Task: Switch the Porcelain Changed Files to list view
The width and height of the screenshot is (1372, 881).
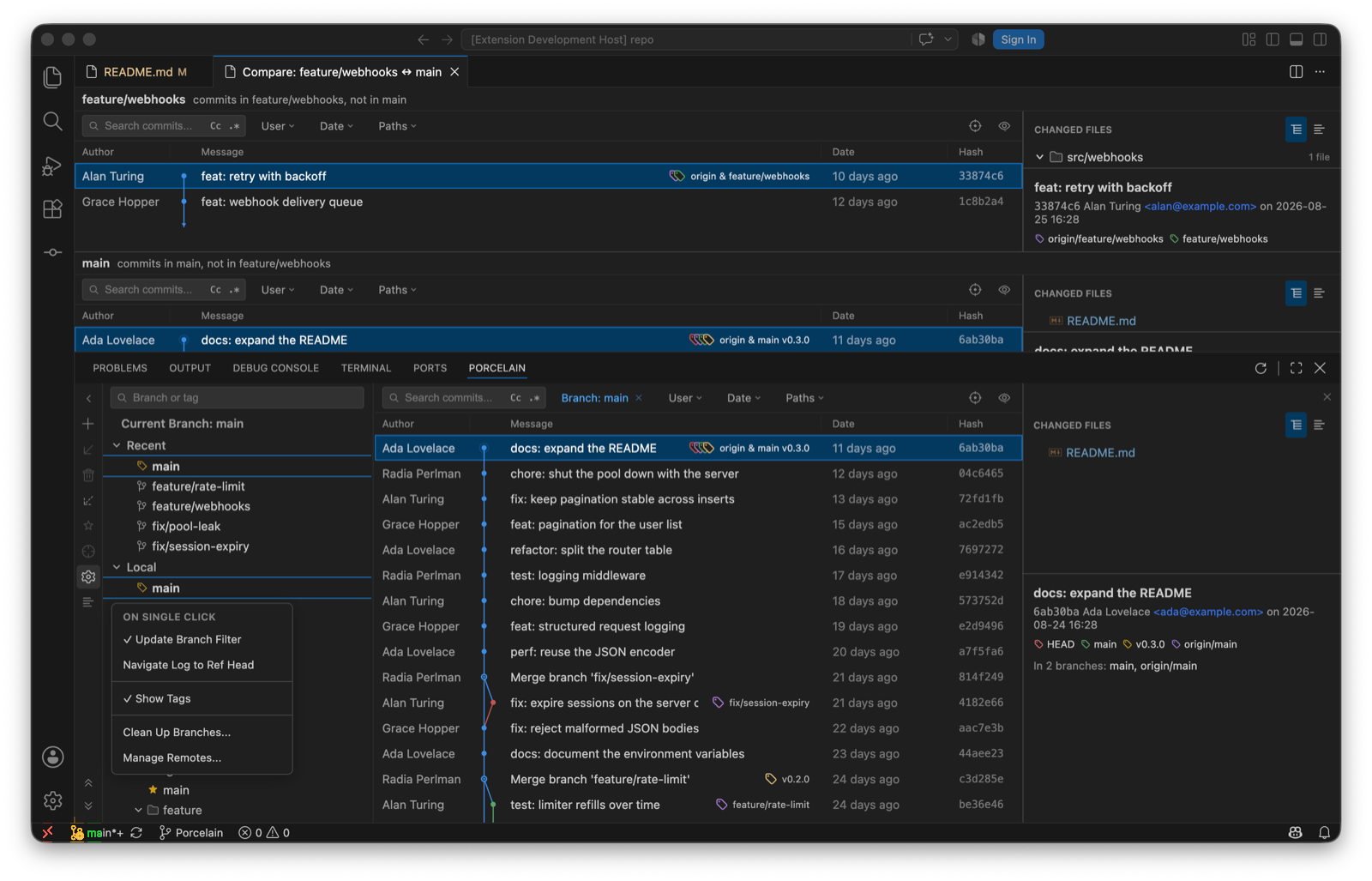Action: [x=1319, y=425]
